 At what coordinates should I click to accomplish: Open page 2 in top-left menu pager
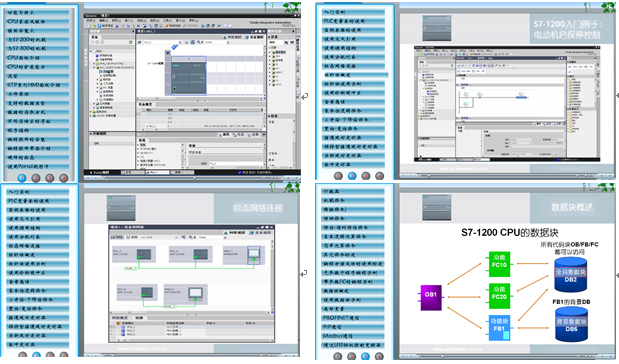click(x=36, y=178)
